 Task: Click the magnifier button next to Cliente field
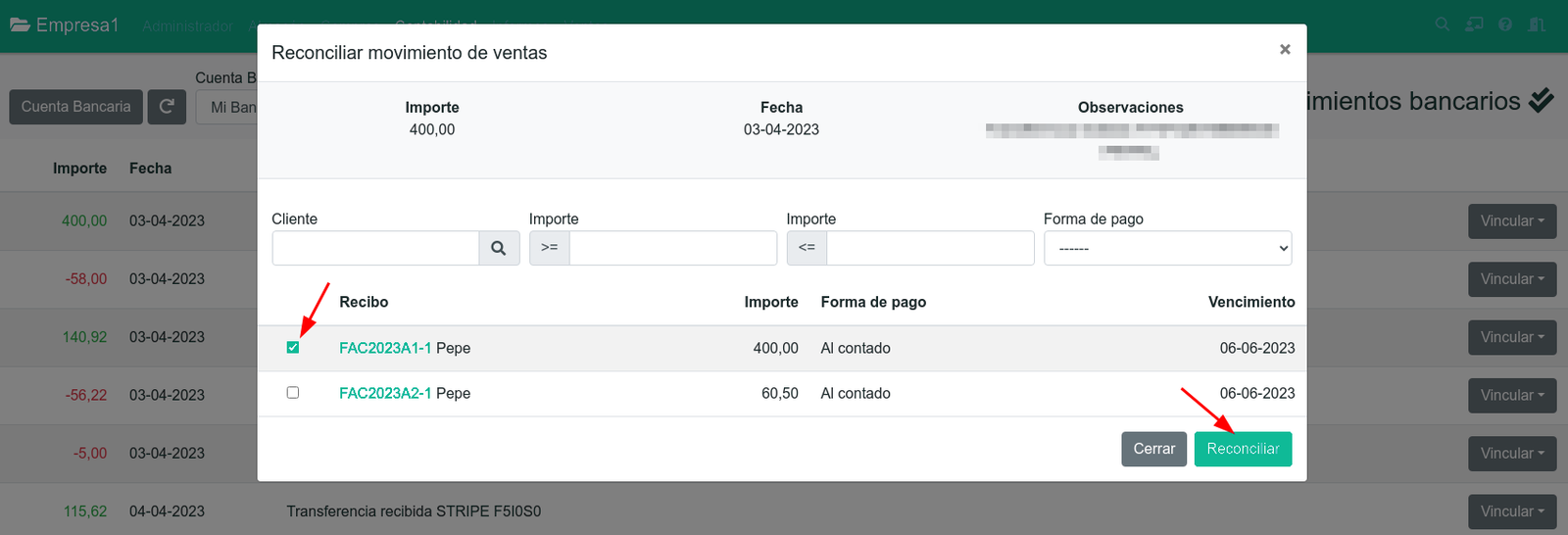[499, 248]
